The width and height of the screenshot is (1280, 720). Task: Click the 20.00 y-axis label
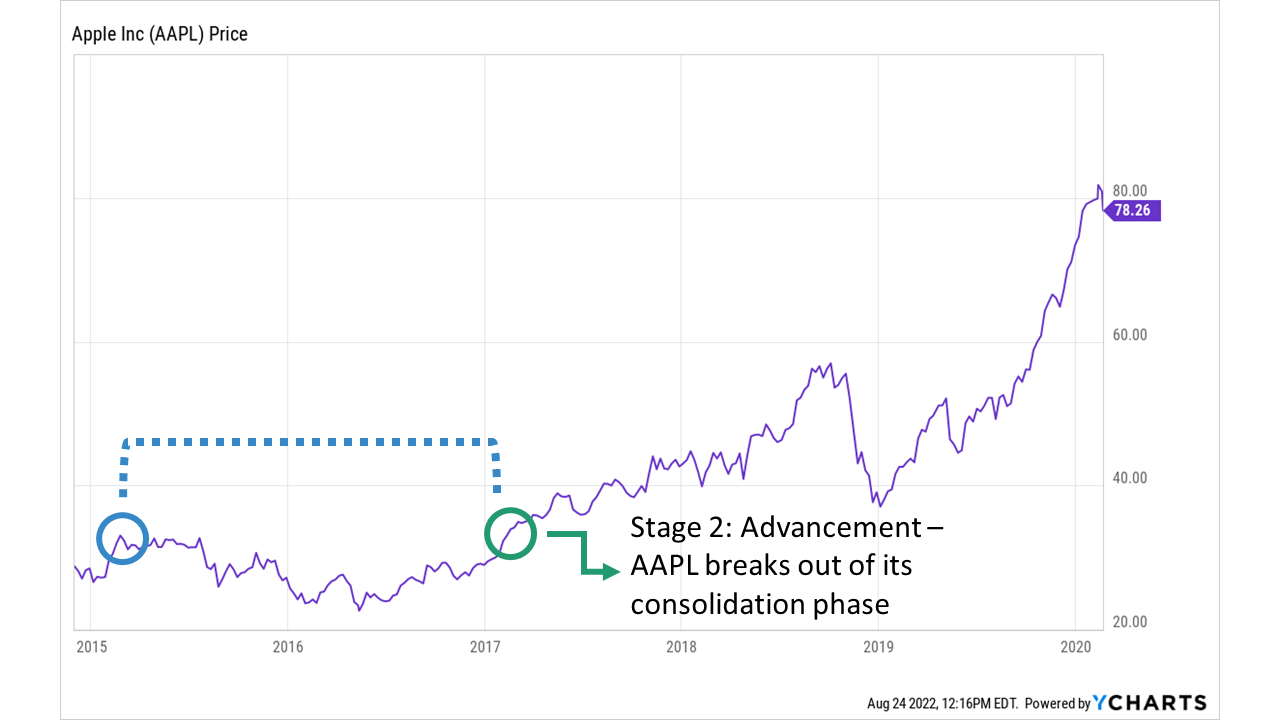point(1127,622)
